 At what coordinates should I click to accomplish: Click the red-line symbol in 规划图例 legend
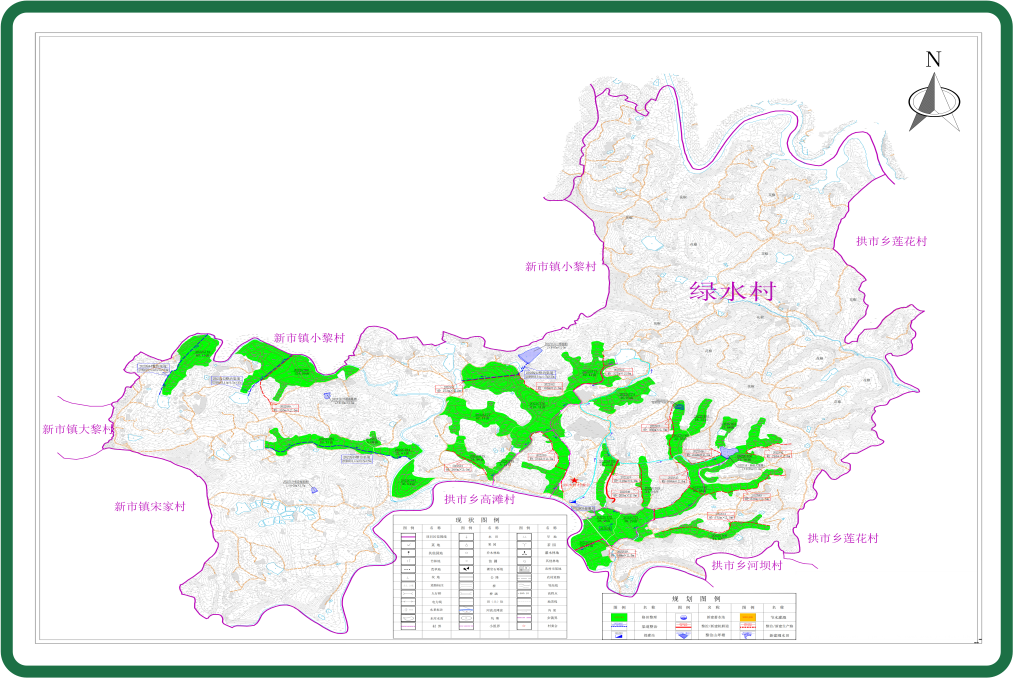(x=683, y=627)
